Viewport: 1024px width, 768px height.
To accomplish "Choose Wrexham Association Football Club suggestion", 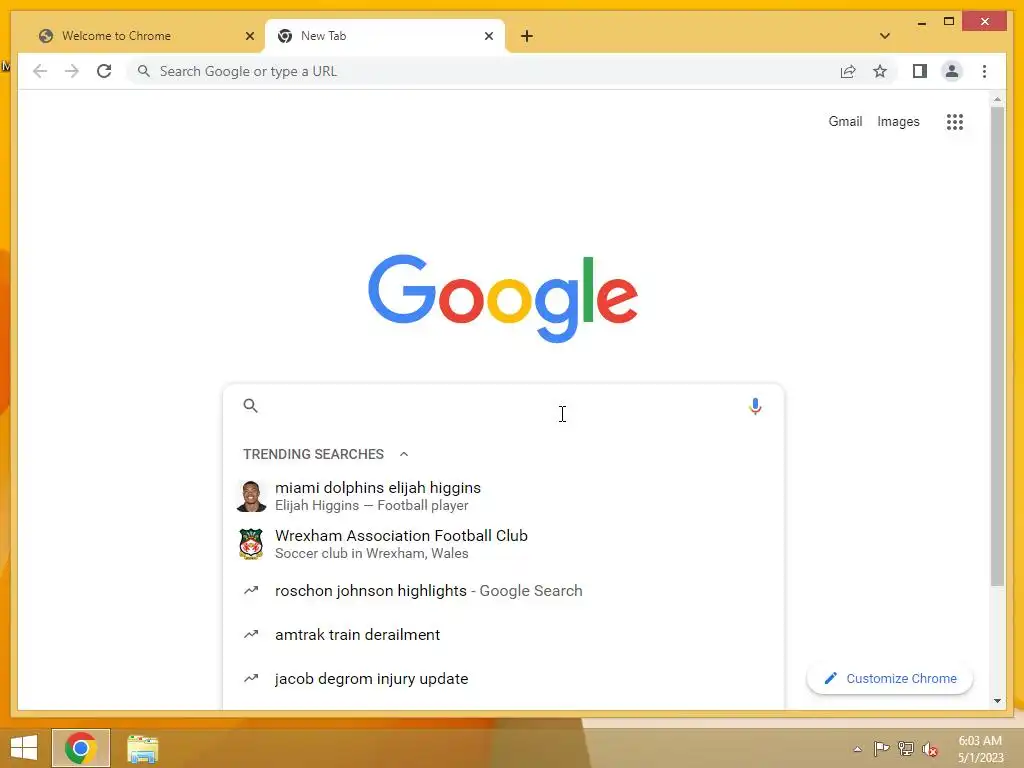I will pos(503,544).
